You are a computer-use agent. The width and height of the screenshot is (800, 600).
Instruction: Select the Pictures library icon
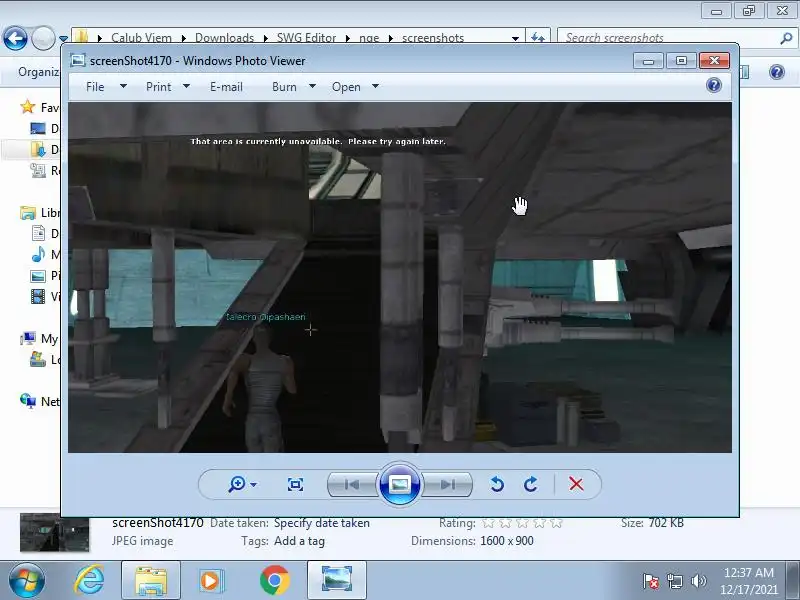pos(38,276)
